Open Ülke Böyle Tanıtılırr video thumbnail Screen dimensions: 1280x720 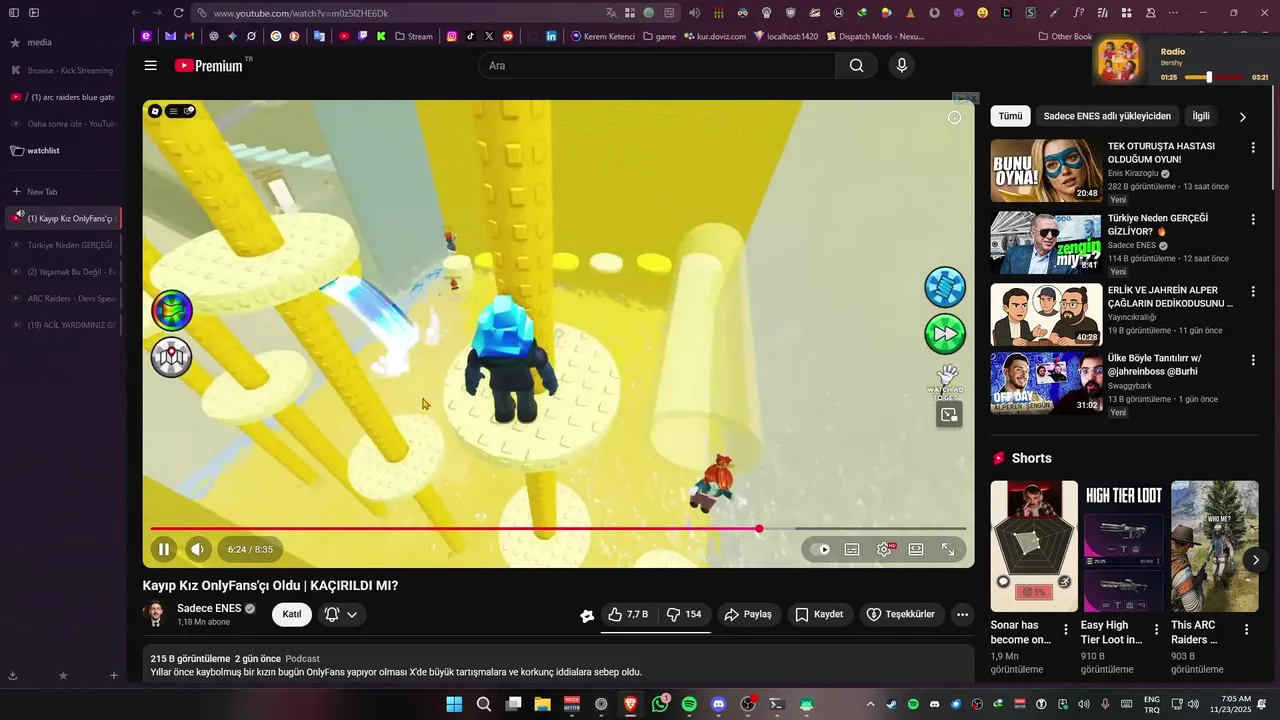[1046, 383]
